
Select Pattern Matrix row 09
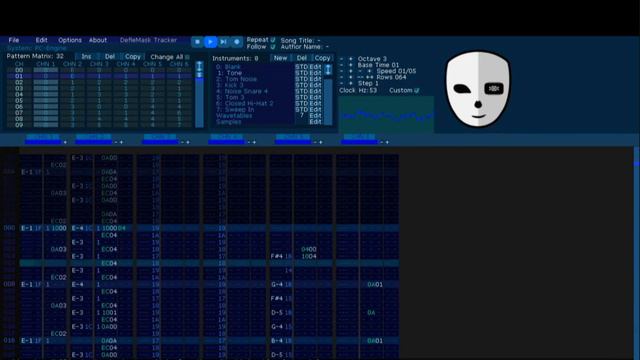pyautogui.click(x=100, y=125)
